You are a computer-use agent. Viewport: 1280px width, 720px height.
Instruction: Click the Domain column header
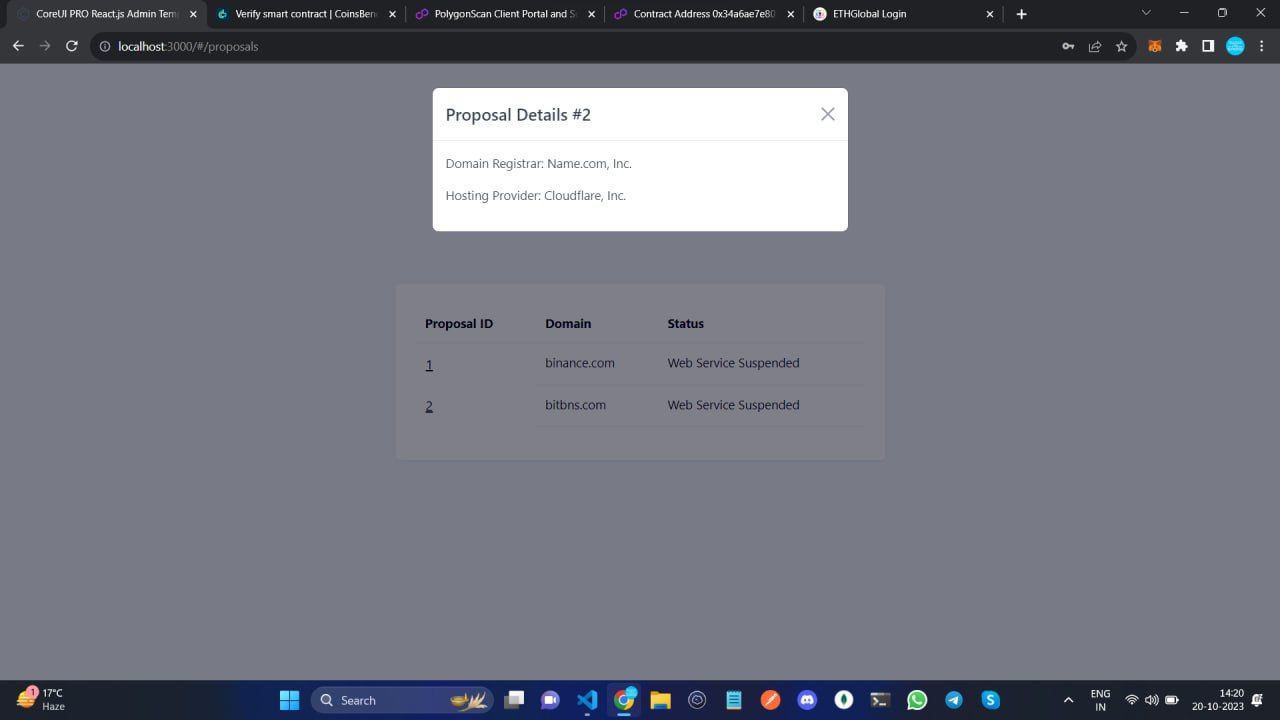point(568,324)
